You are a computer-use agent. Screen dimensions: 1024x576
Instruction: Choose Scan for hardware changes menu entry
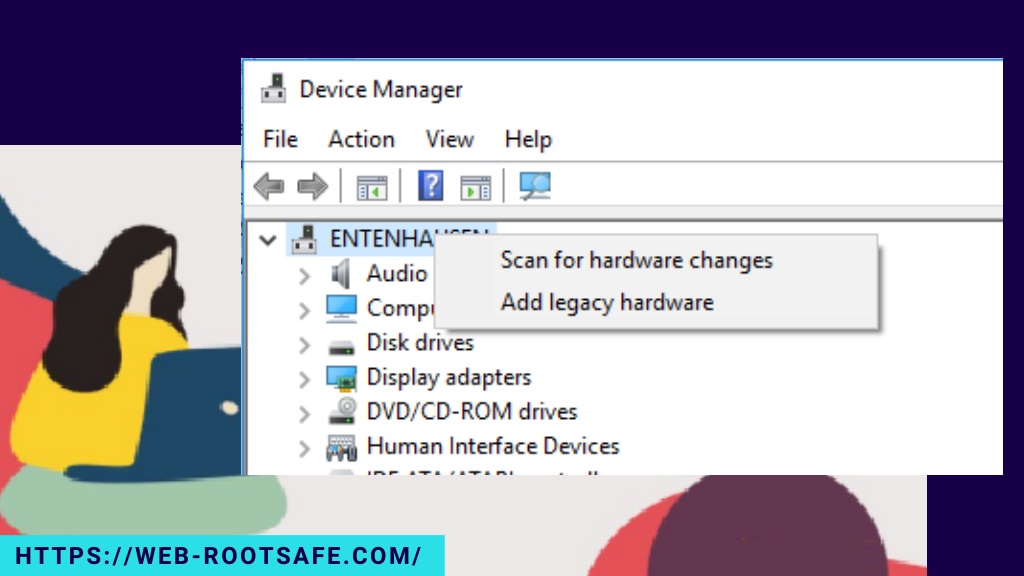tap(656, 260)
